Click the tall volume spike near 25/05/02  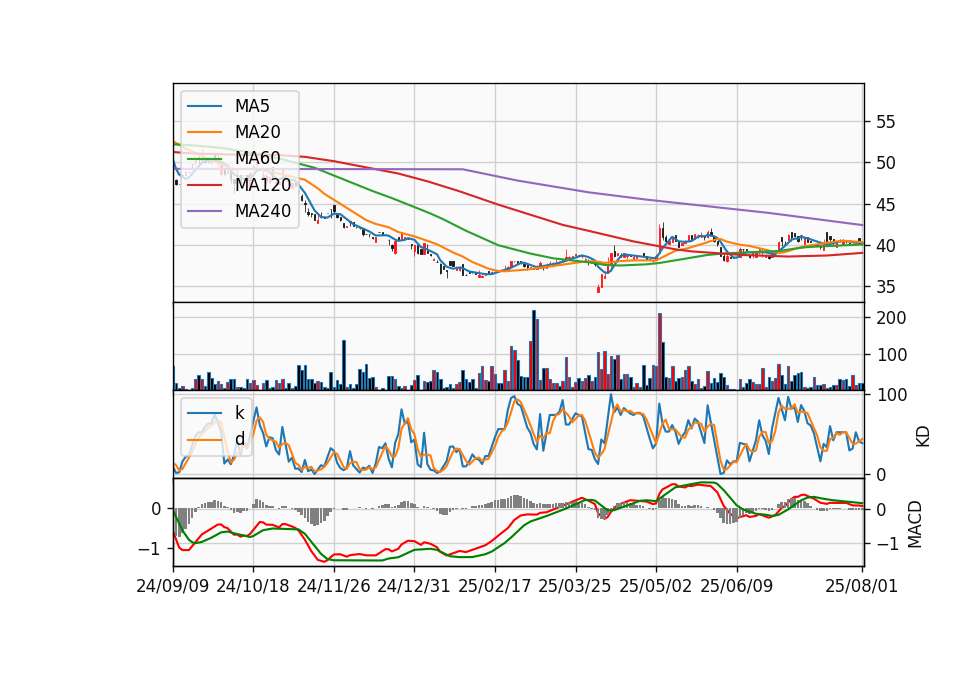[660, 352]
